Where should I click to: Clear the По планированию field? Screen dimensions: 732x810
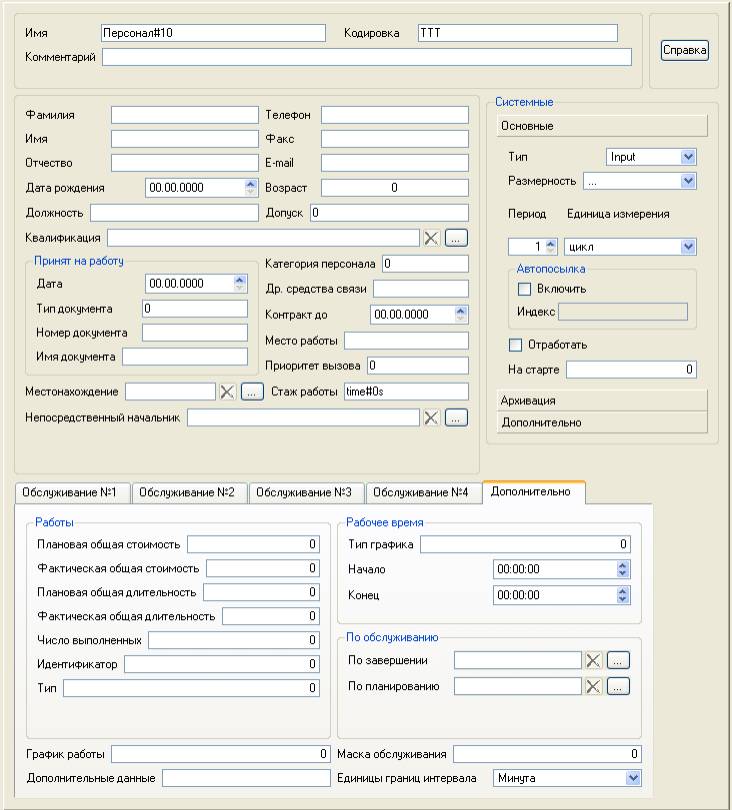pyautogui.click(x=593, y=686)
